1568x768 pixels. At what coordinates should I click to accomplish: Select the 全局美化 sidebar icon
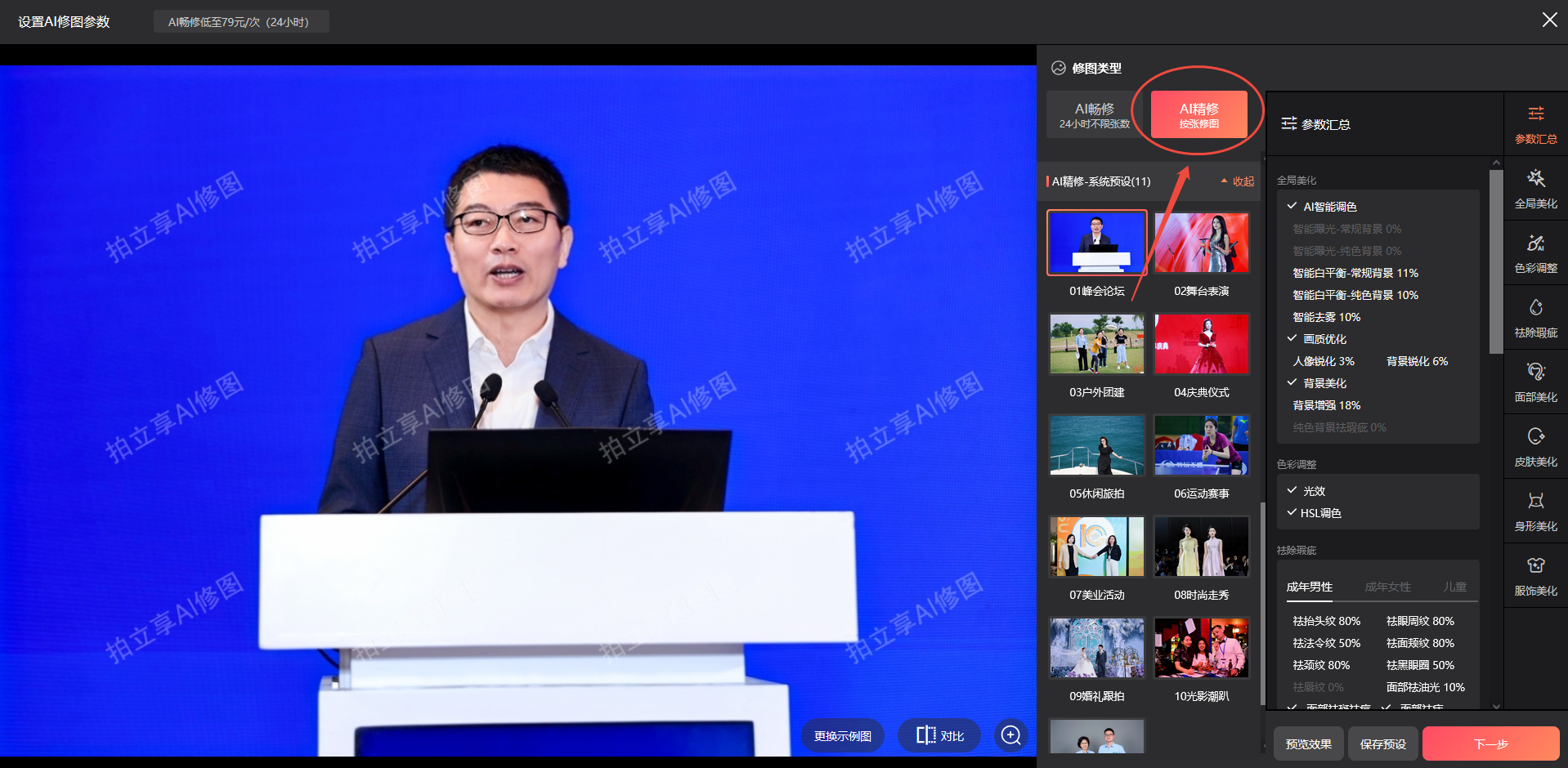pos(1535,189)
